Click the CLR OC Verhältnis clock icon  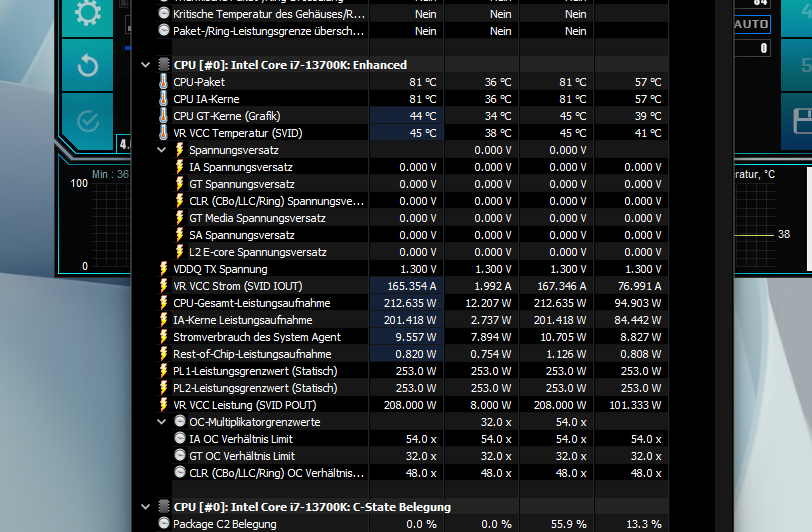[x=180, y=472]
